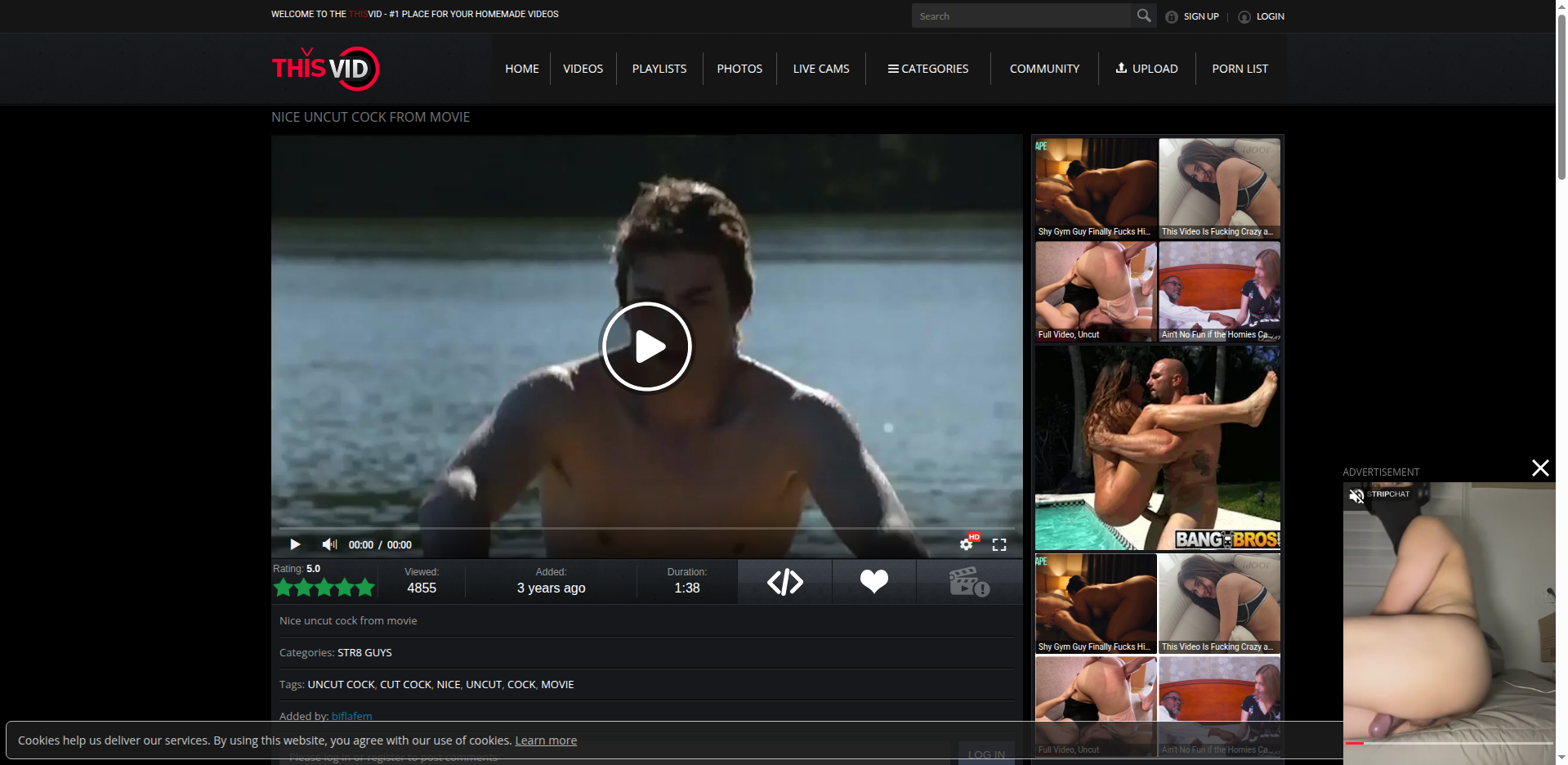Unmute the Stripchat advertisement
Viewport: 1568px width, 765px height.
[1356, 495]
